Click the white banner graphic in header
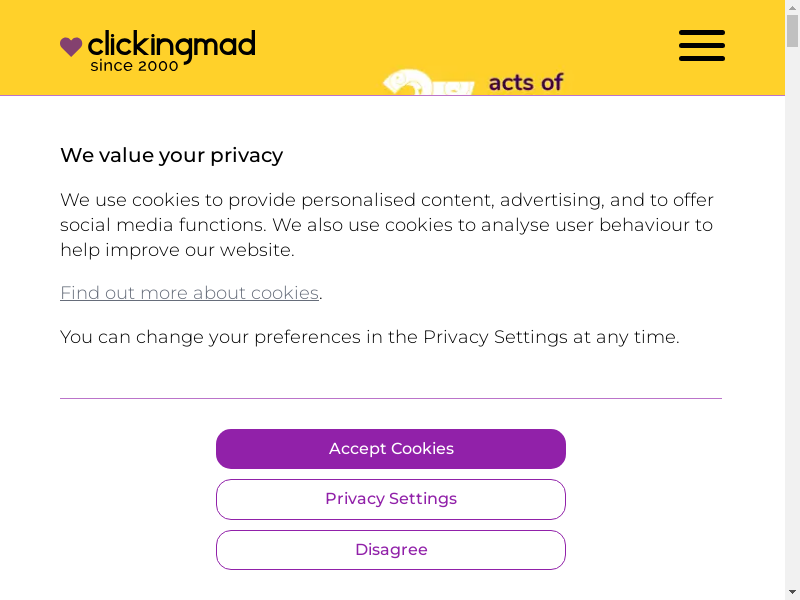Image resolution: width=800 pixels, height=600 pixels. pyautogui.click(x=430, y=84)
